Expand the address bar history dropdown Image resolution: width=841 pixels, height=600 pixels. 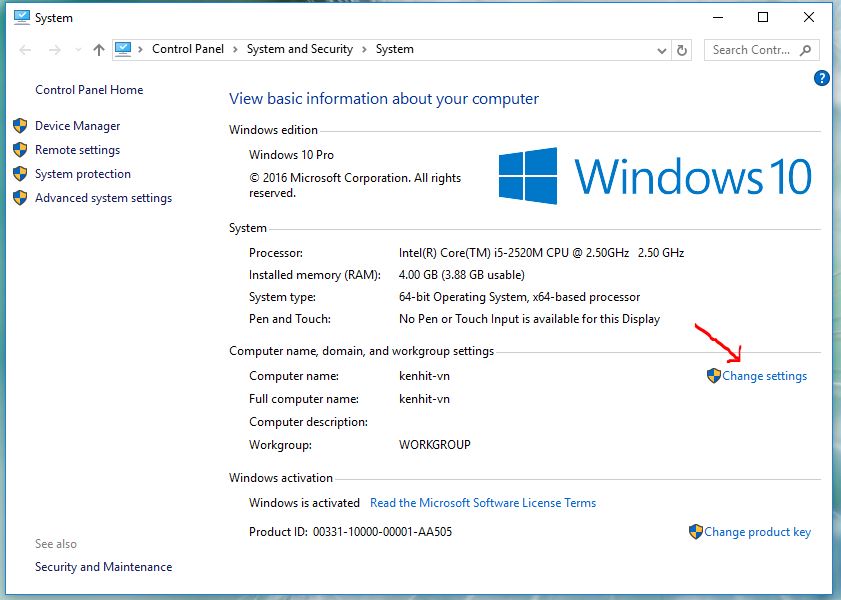click(662, 50)
